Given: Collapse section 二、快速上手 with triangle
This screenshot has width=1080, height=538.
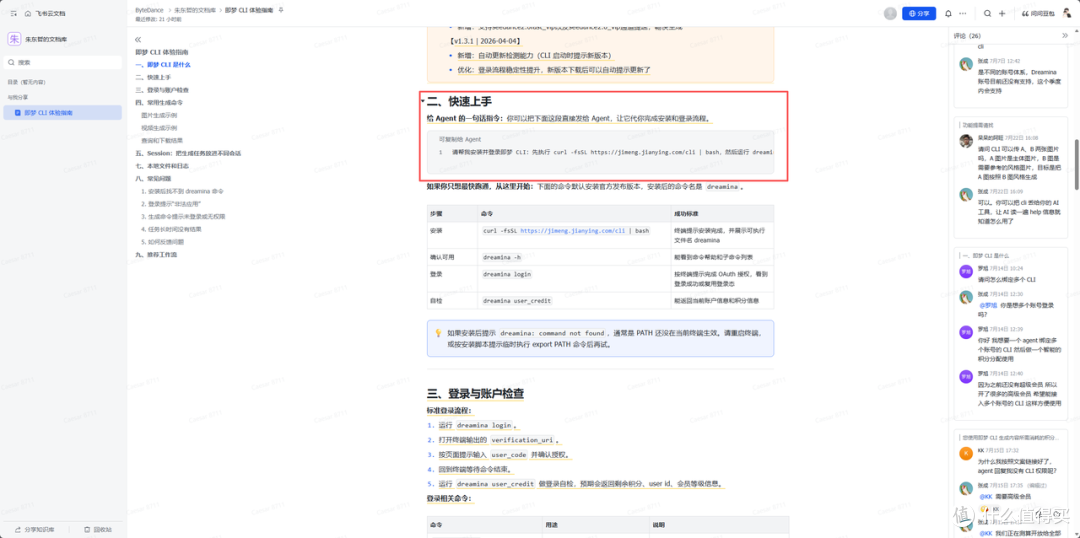Looking at the screenshot, I should (x=422, y=101).
